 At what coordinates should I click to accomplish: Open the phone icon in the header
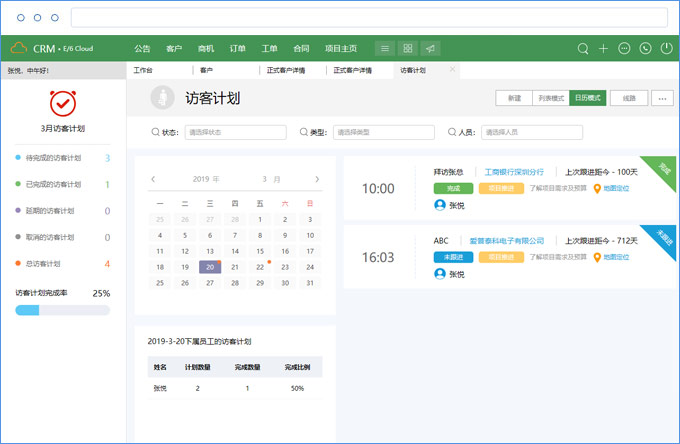coord(645,48)
